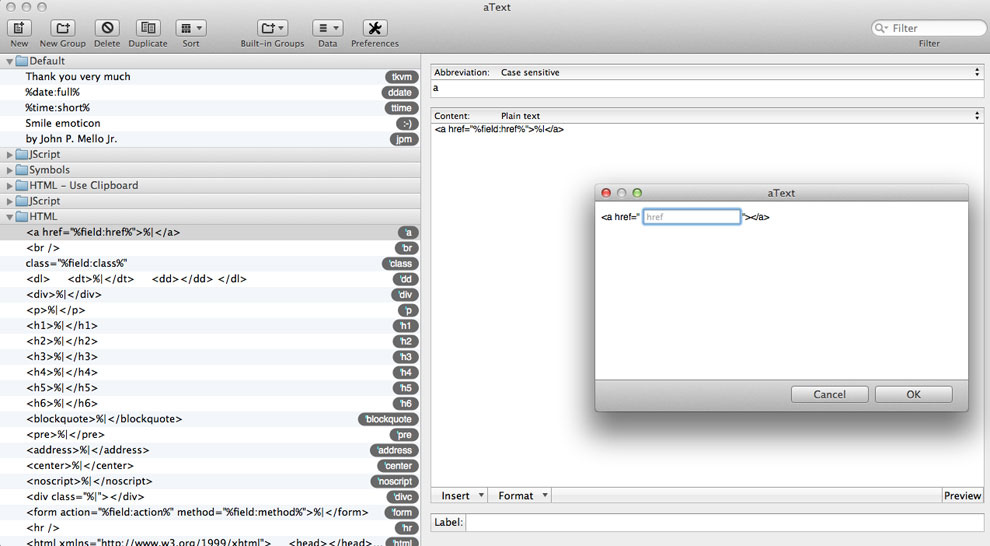990x546 pixels.
Task: Click the Preview button
Action: coord(962,496)
